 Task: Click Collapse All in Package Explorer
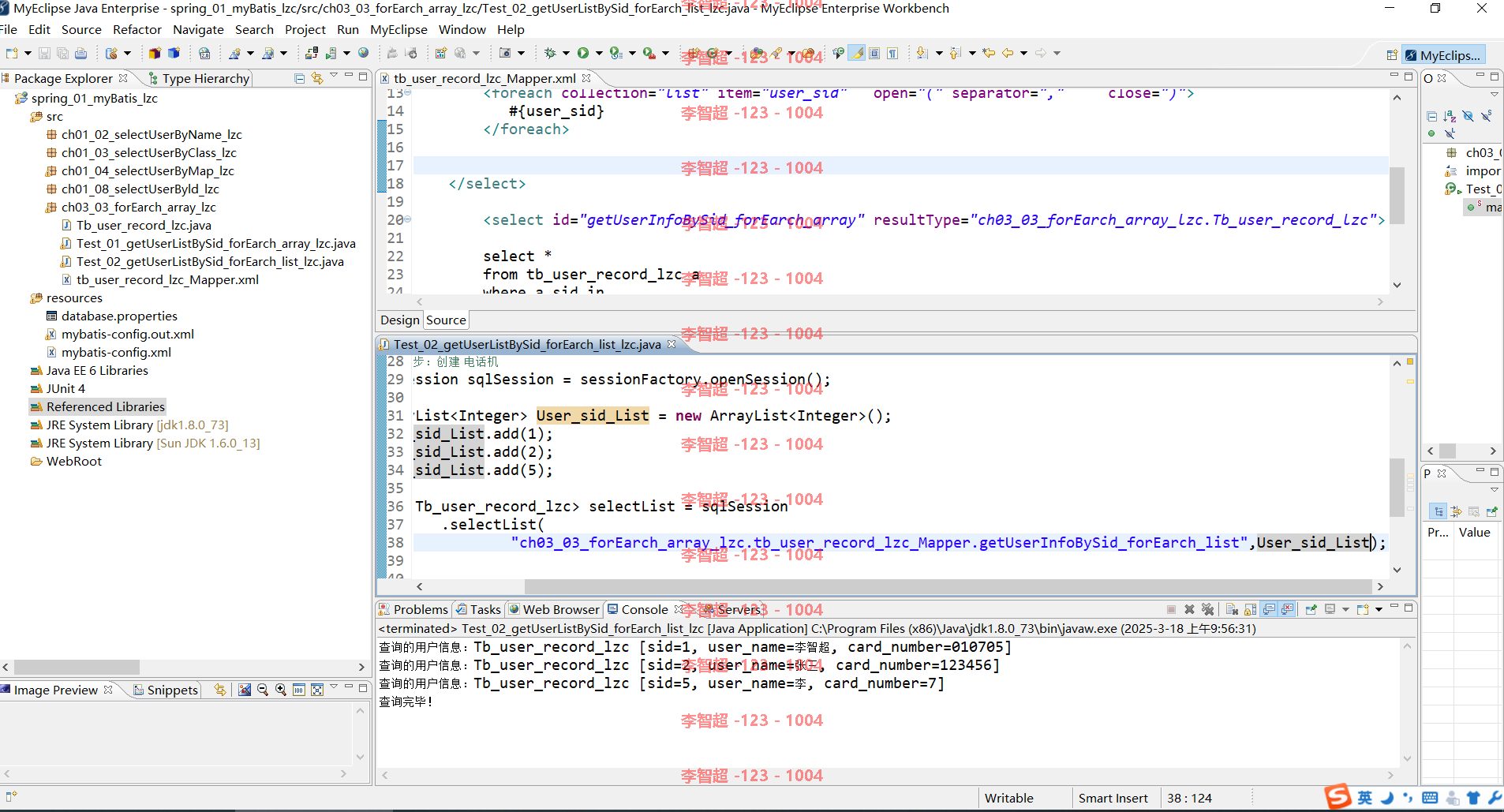(x=299, y=78)
